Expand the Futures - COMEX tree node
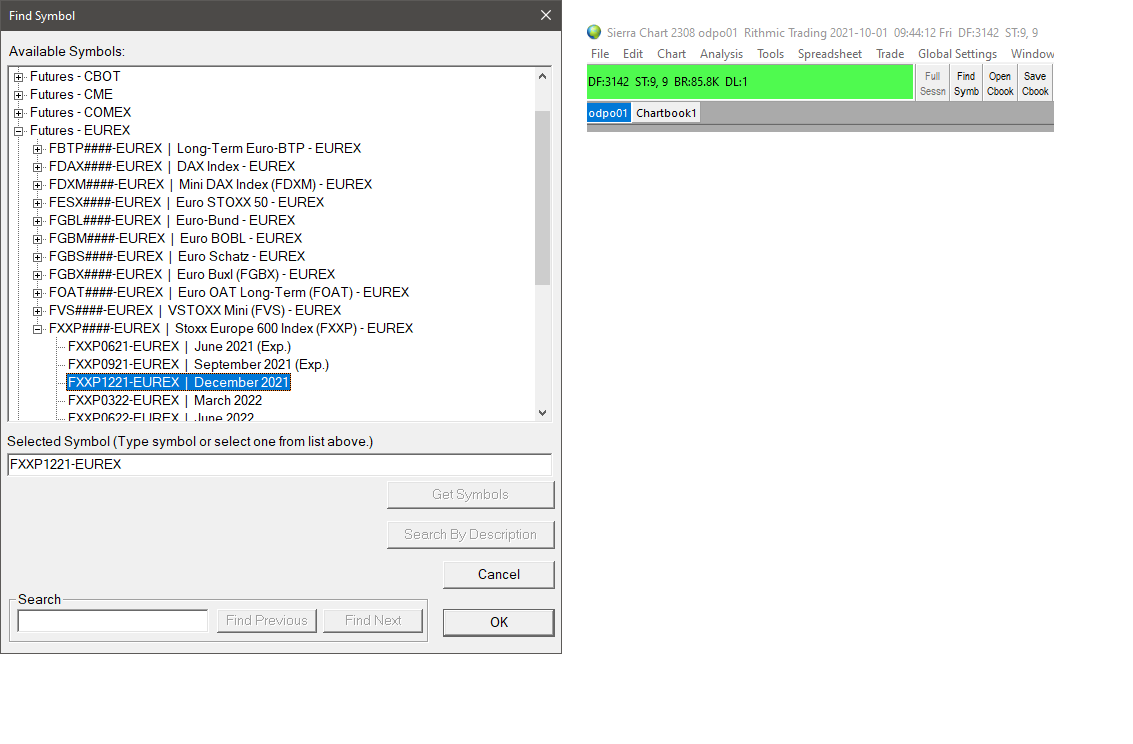 tap(19, 113)
